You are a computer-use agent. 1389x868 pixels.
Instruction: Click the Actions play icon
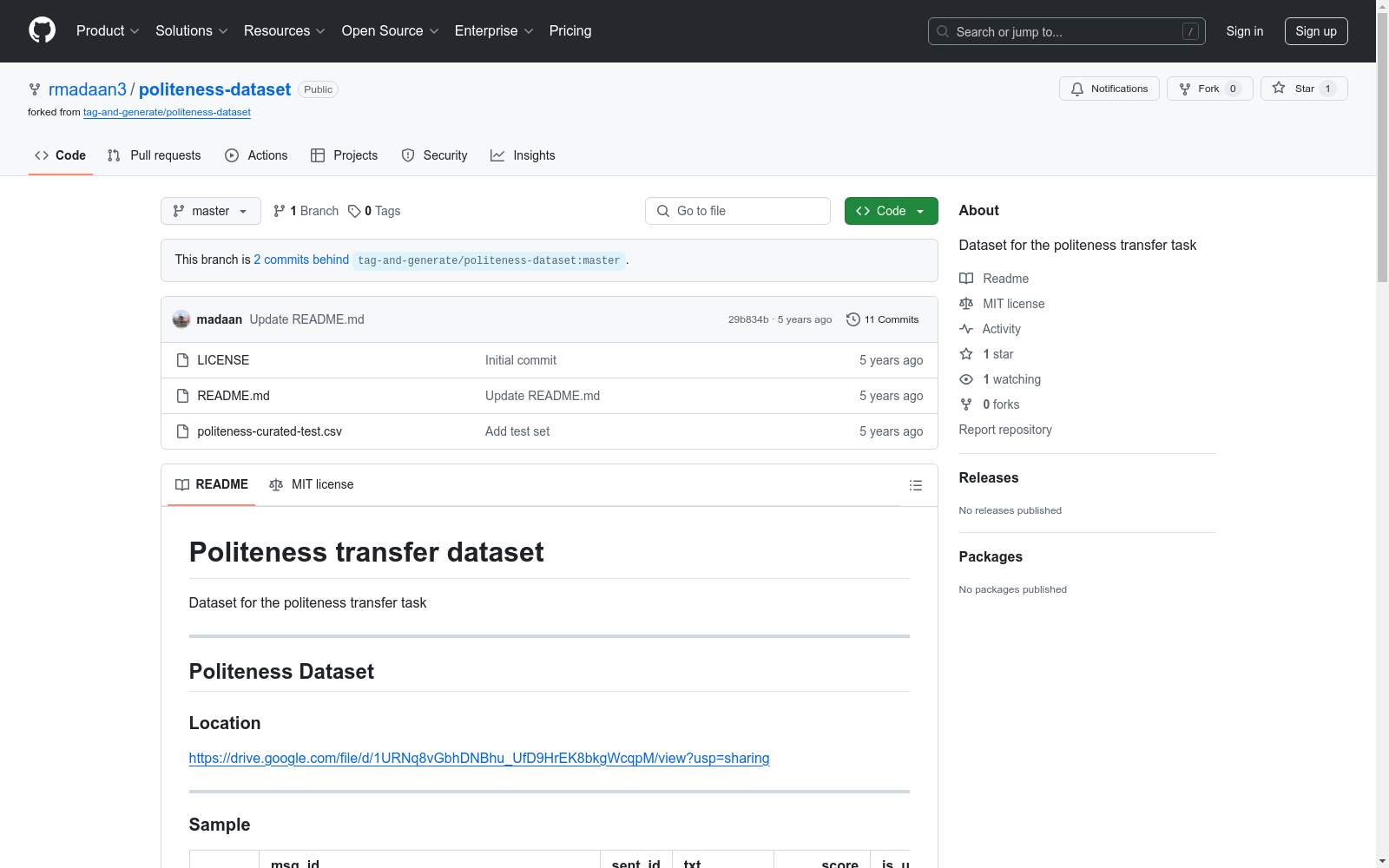pos(232,155)
